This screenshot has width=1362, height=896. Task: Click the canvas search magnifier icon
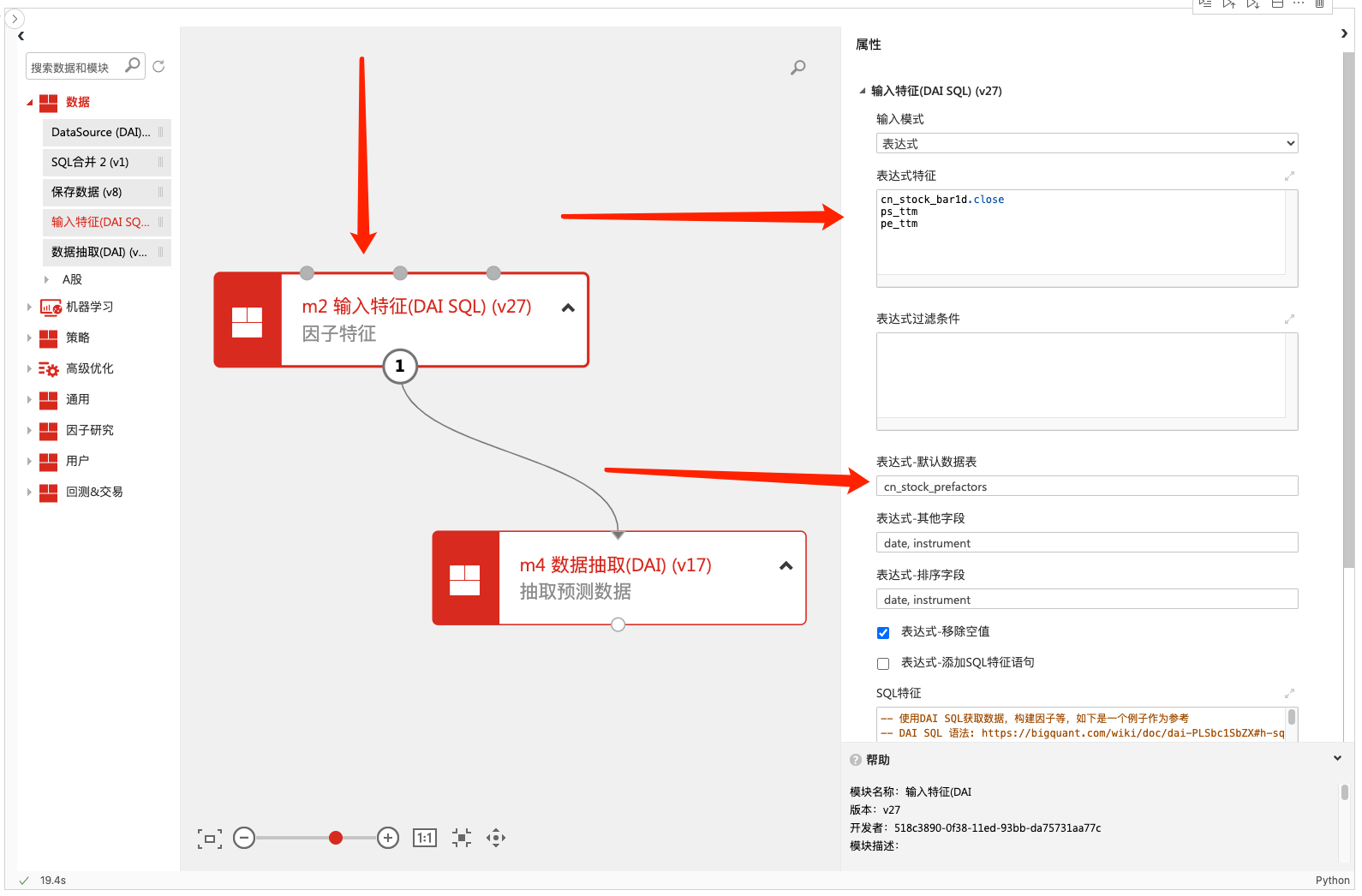click(797, 67)
